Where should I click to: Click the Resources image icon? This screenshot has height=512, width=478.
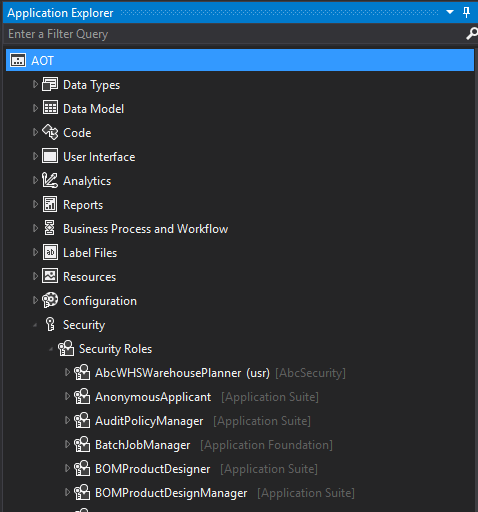[x=50, y=277]
